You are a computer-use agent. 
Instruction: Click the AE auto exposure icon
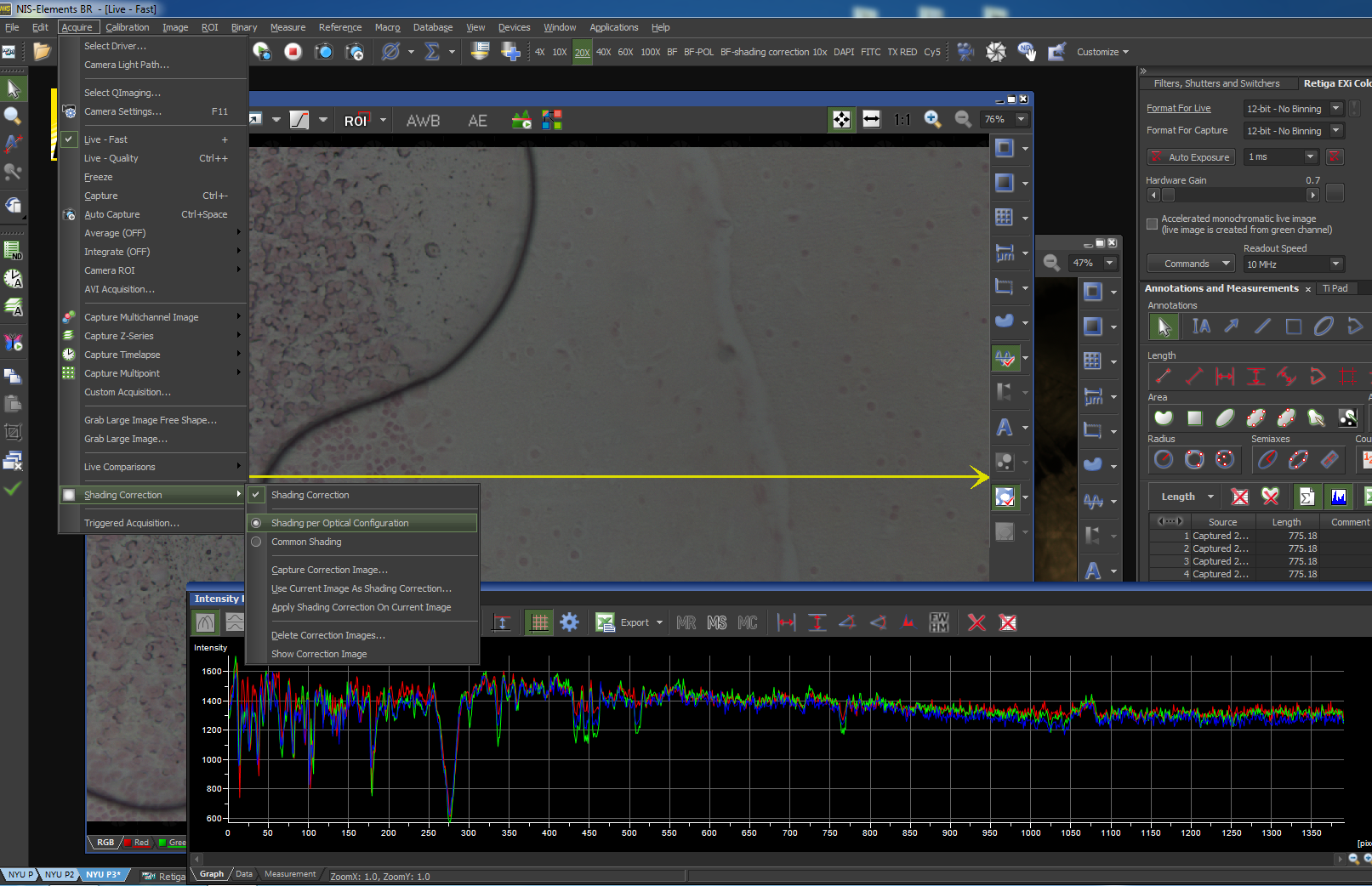coord(477,121)
